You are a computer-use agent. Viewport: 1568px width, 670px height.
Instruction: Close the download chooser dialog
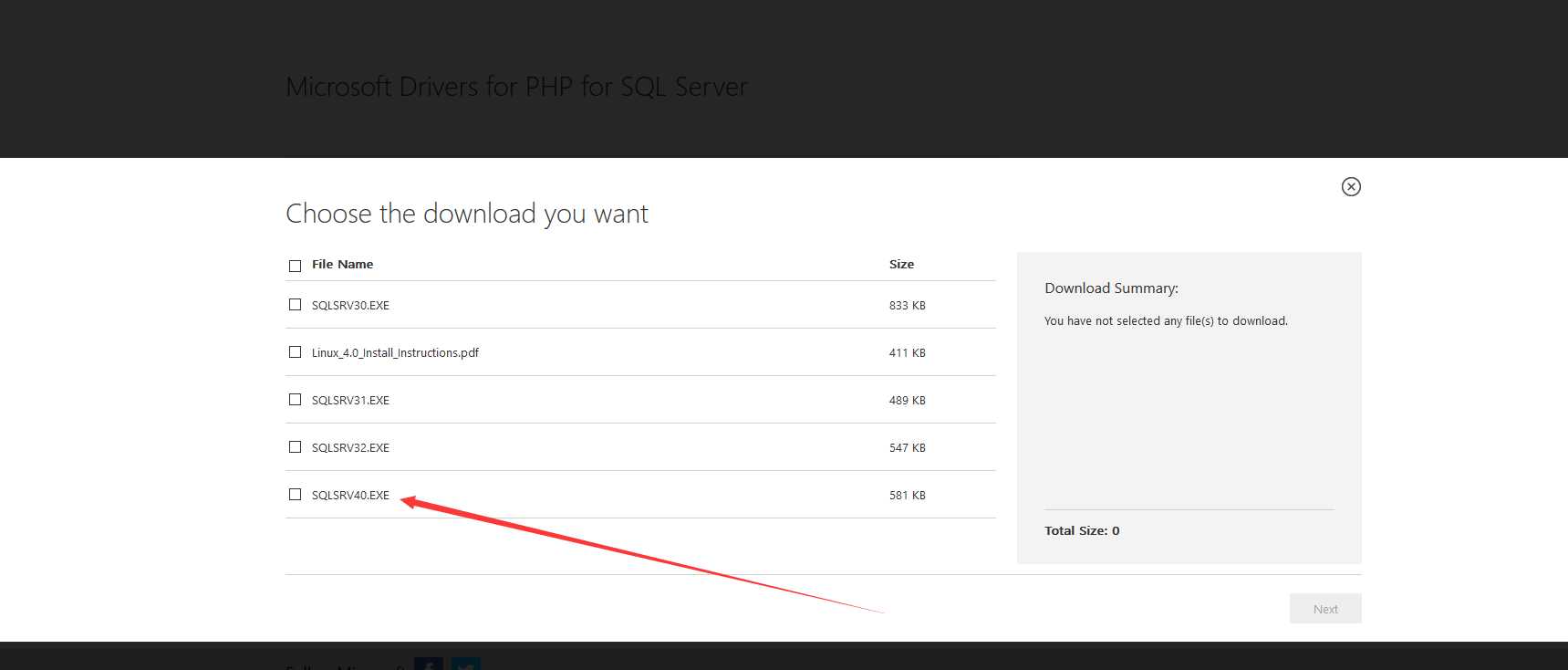click(x=1351, y=186)
